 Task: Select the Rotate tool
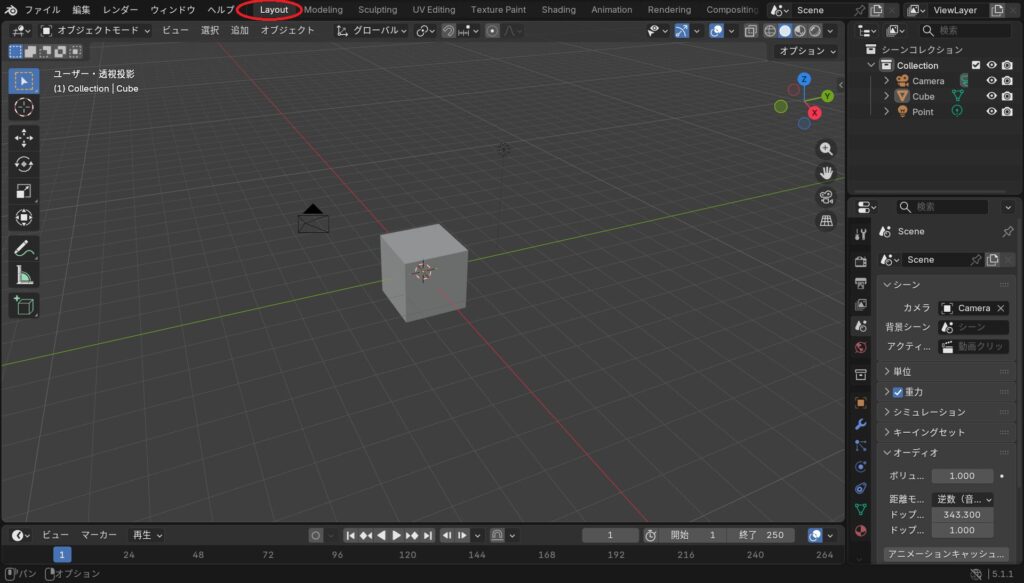coord(24,164)
